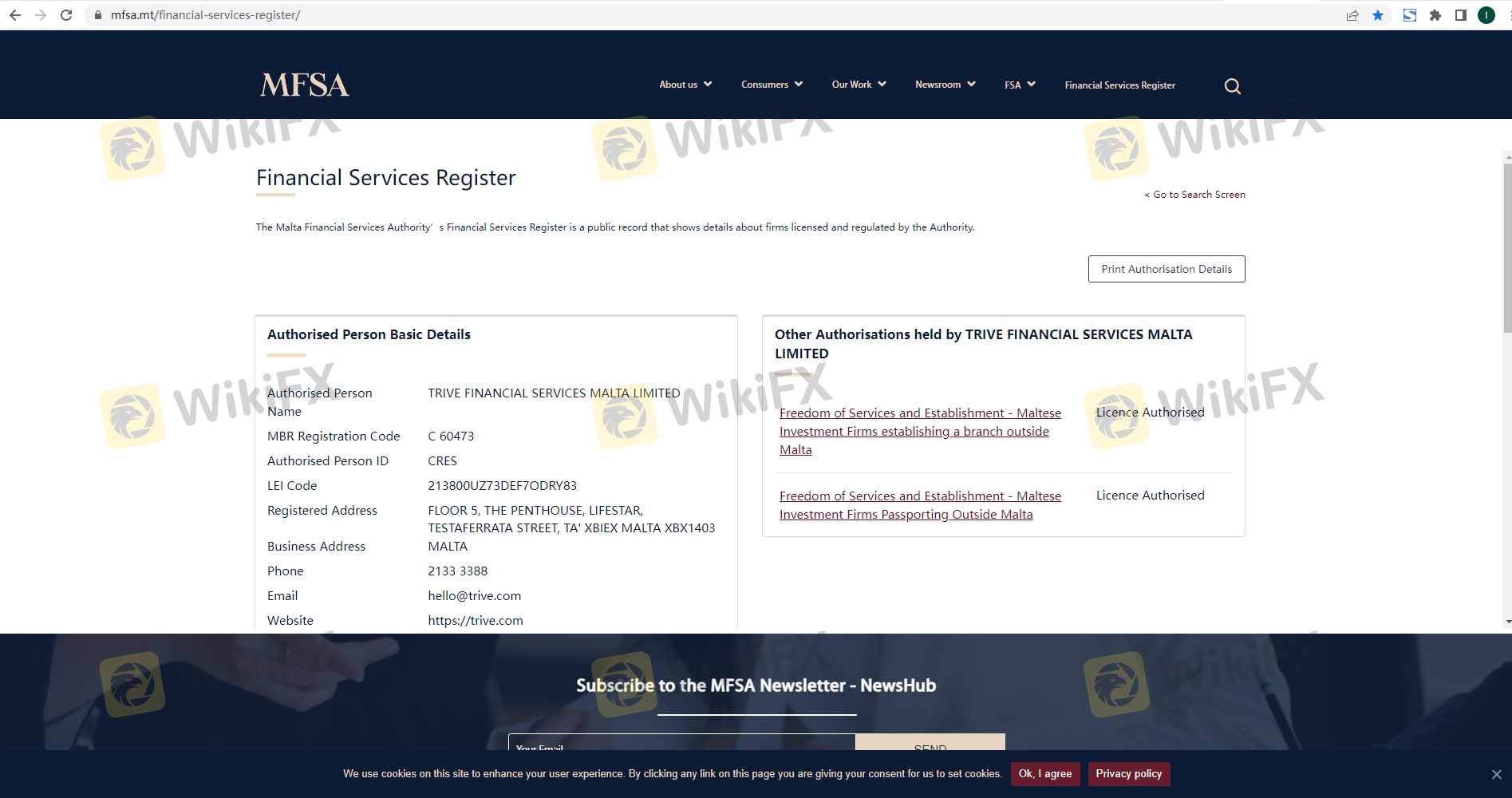
Task: Click the share page icon in address bar
Action: coord(1352,15)
